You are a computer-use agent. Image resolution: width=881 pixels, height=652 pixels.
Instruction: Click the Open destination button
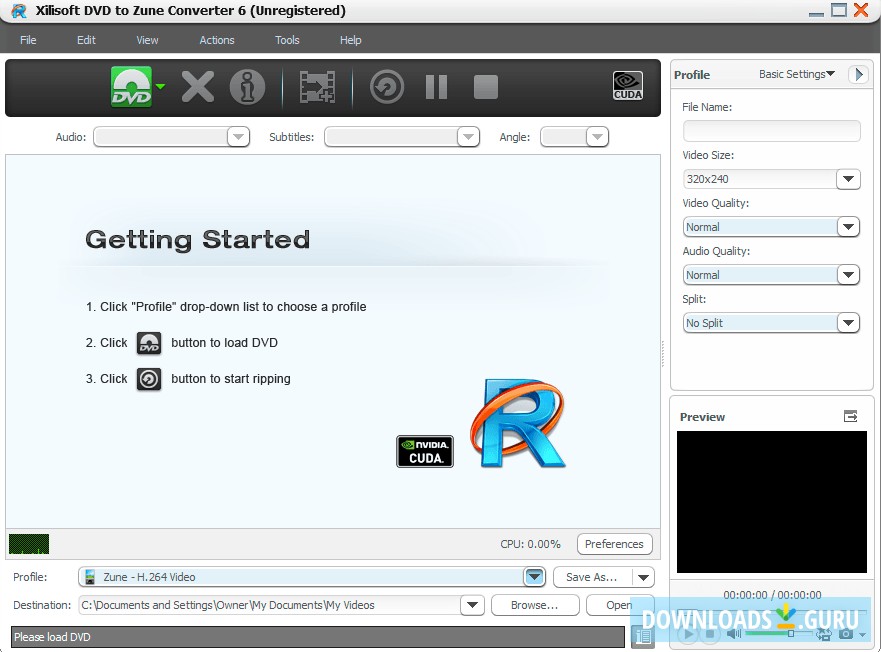pos(619,605)
